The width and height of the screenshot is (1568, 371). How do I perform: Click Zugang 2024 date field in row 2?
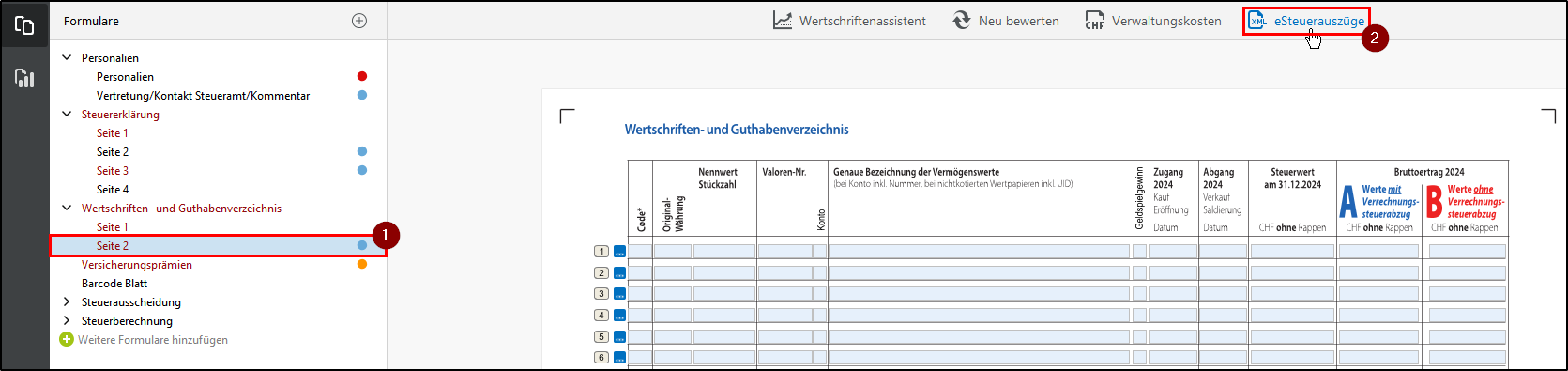(x=1175, y=273)
